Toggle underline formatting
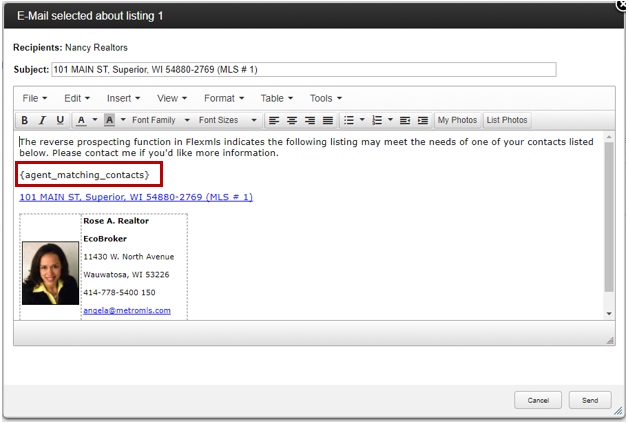 [x=60, y=120]
